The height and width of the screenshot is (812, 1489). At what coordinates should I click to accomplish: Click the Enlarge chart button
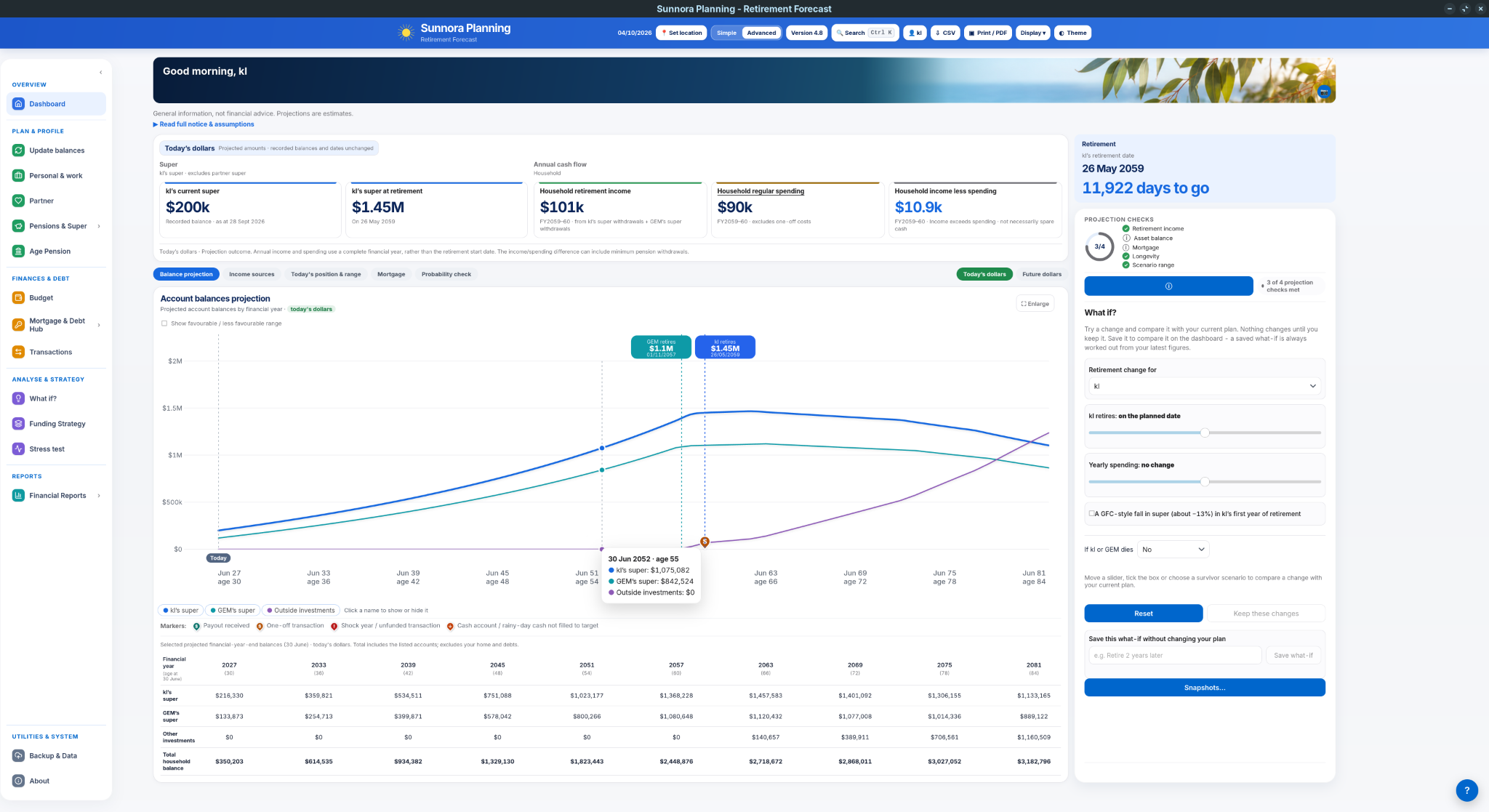1035,304
